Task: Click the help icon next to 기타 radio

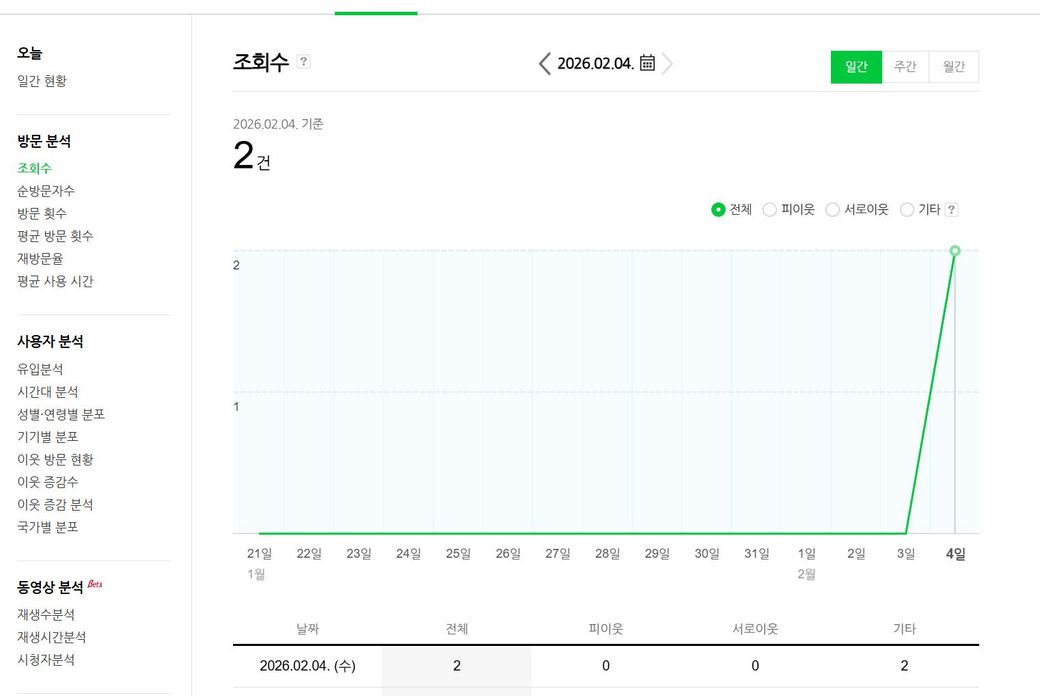Action: (951, 210)
